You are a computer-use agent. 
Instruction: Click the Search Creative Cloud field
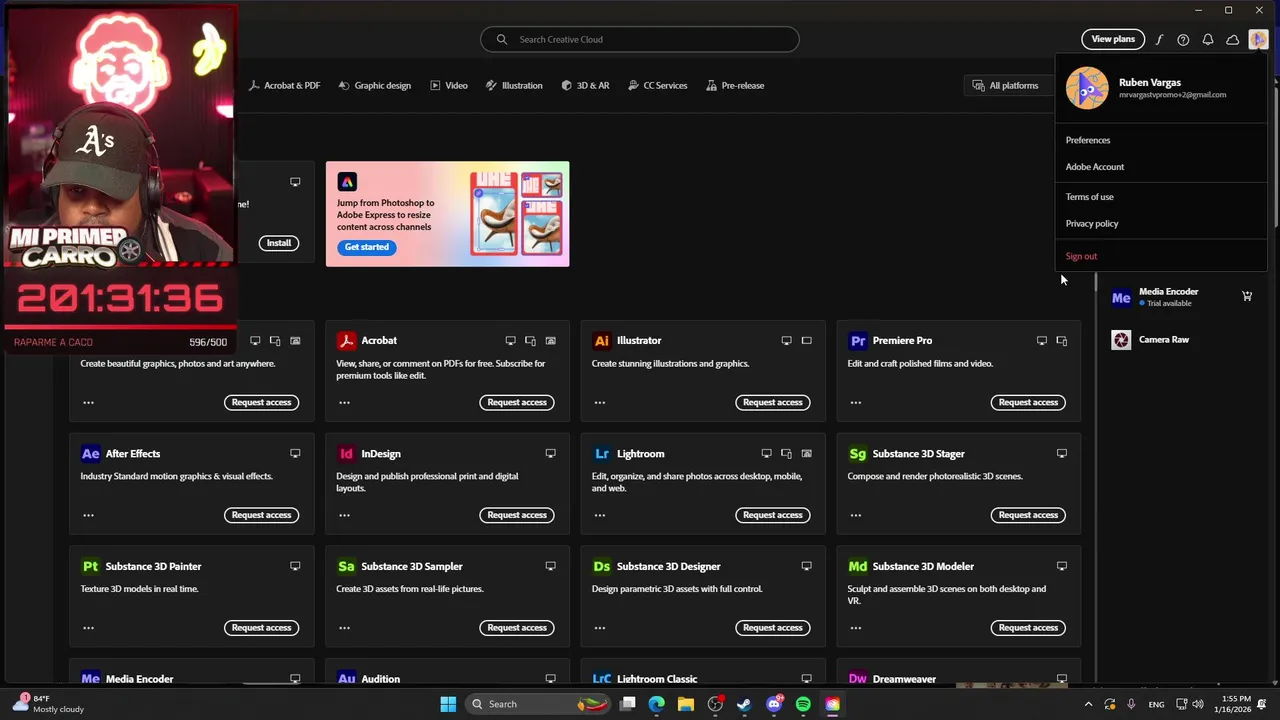point(640,40)
